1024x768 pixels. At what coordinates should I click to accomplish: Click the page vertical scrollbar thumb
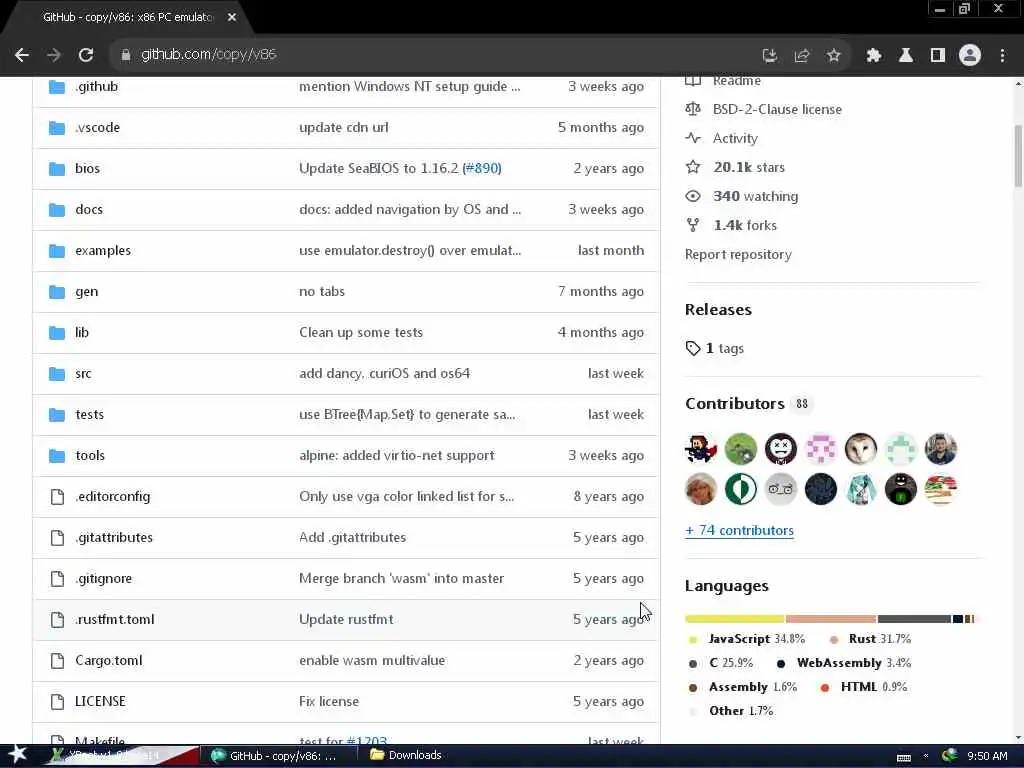point(1017,155)
